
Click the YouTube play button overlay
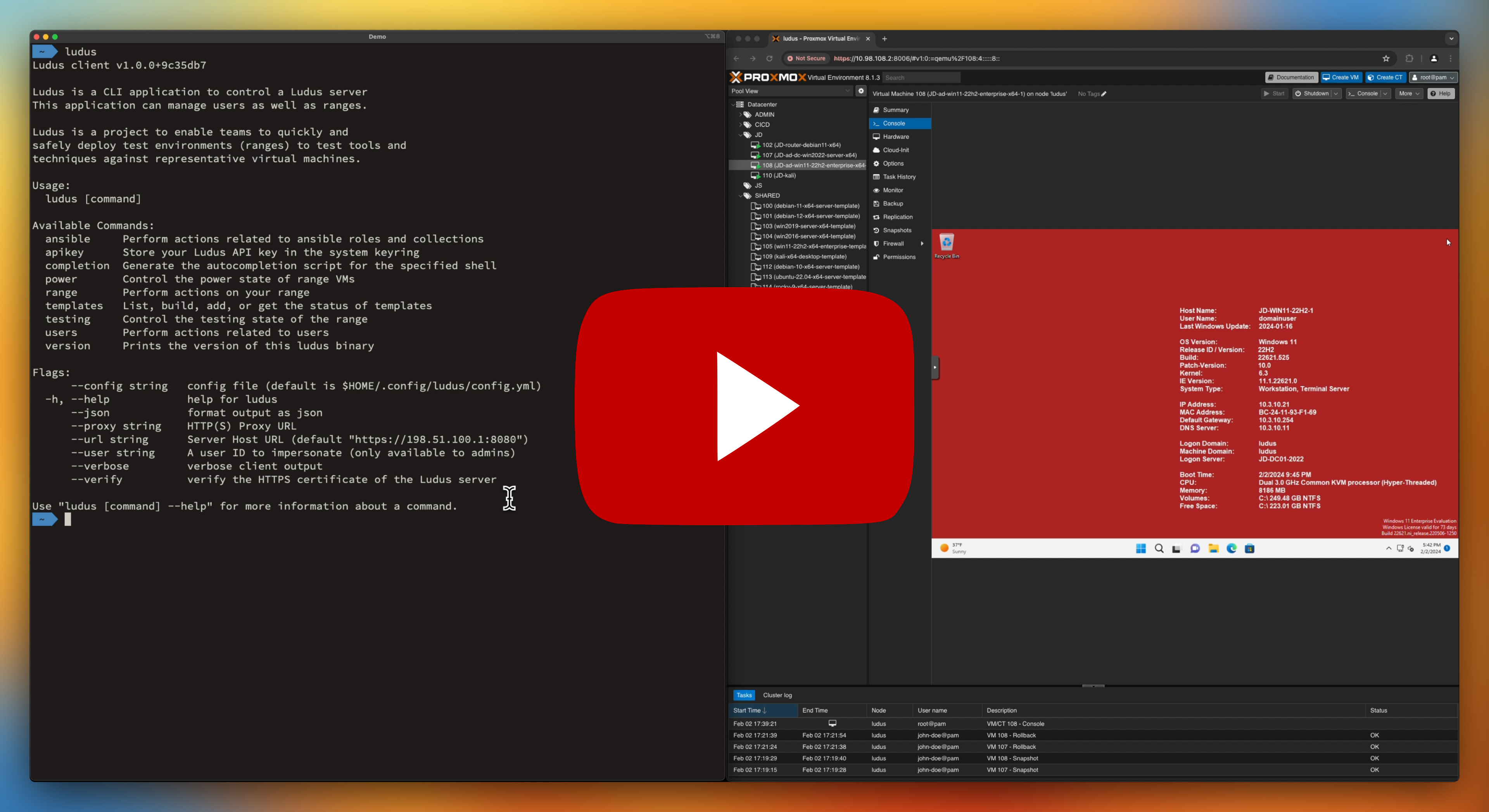pyautogui.click(x=744, y=406)
